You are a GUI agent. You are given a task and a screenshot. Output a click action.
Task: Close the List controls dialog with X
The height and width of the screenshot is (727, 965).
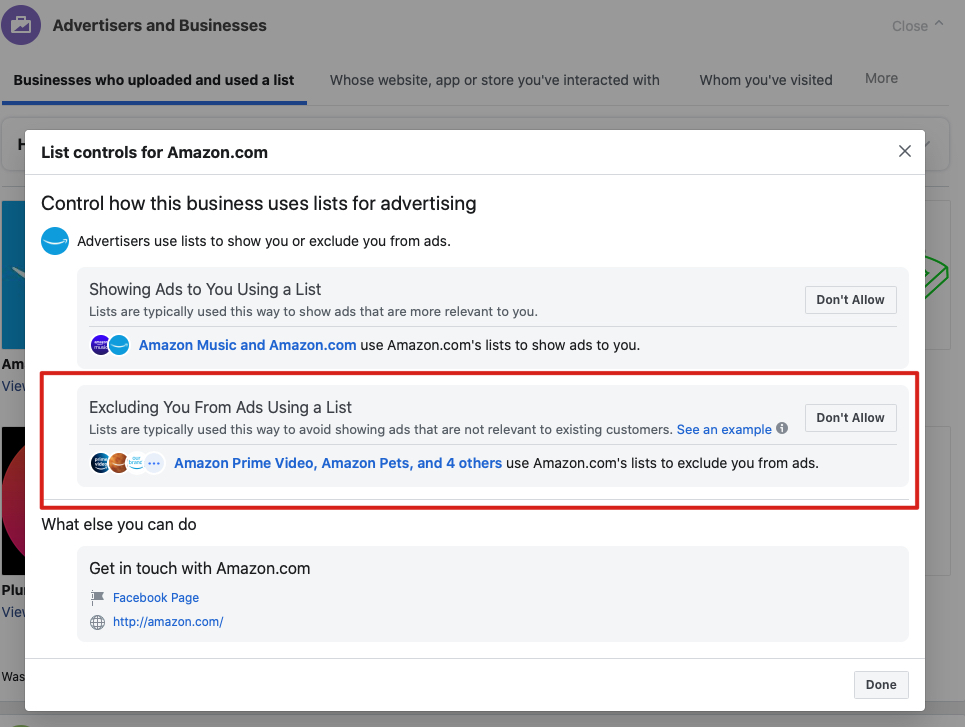point(905,151)
